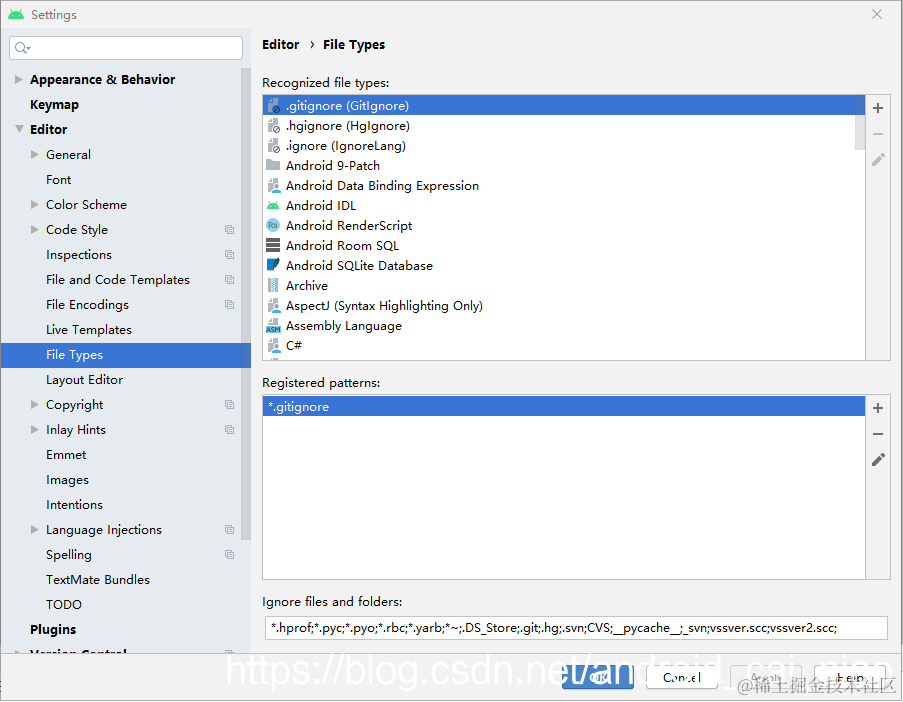Viewport: 903px width, 702px height.
Task: Expand the Inlay Hints arrow
Action: [x=35, y=430]
